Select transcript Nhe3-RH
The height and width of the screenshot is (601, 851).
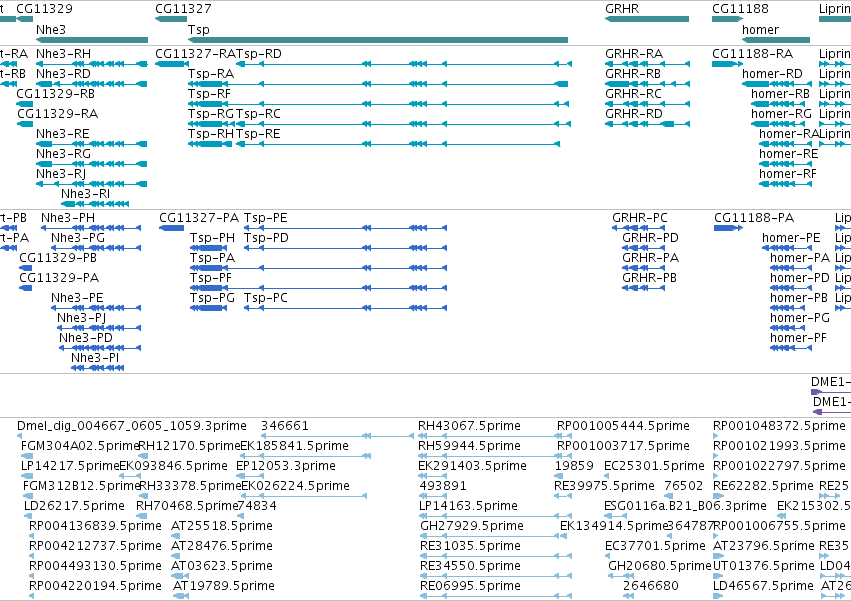coord(92,64)
